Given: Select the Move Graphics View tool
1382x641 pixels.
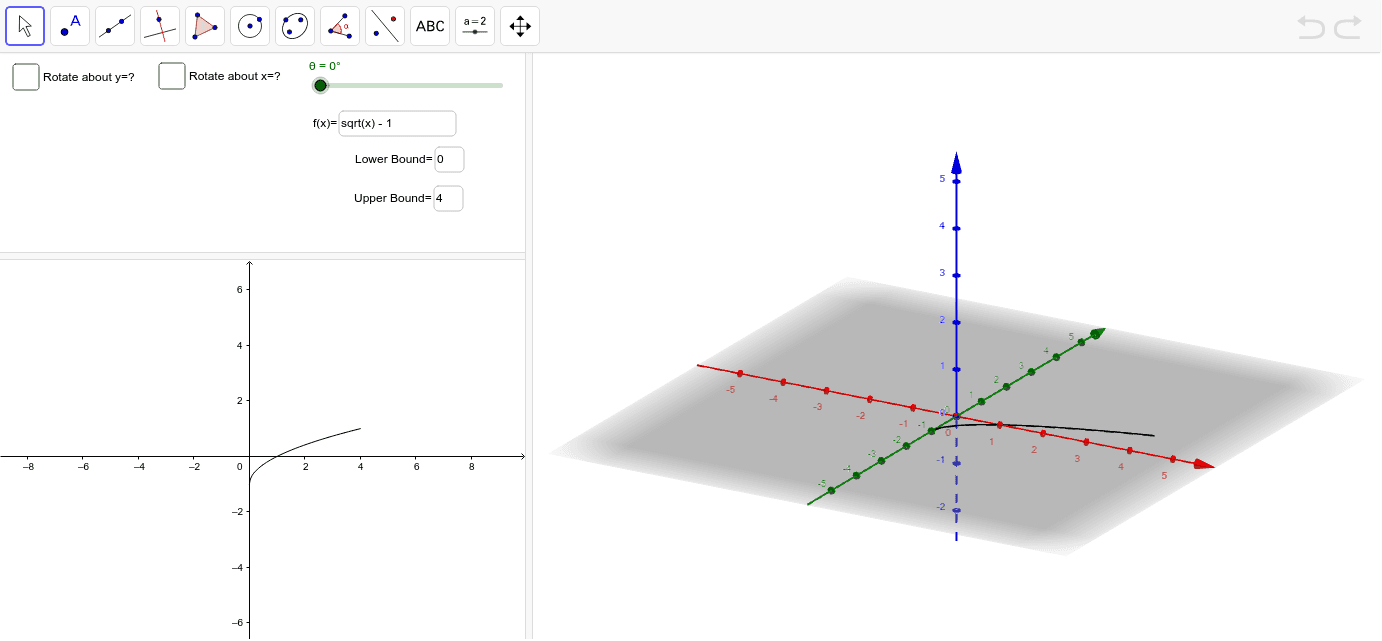Looking at the screenshot, I should point(520,26).
